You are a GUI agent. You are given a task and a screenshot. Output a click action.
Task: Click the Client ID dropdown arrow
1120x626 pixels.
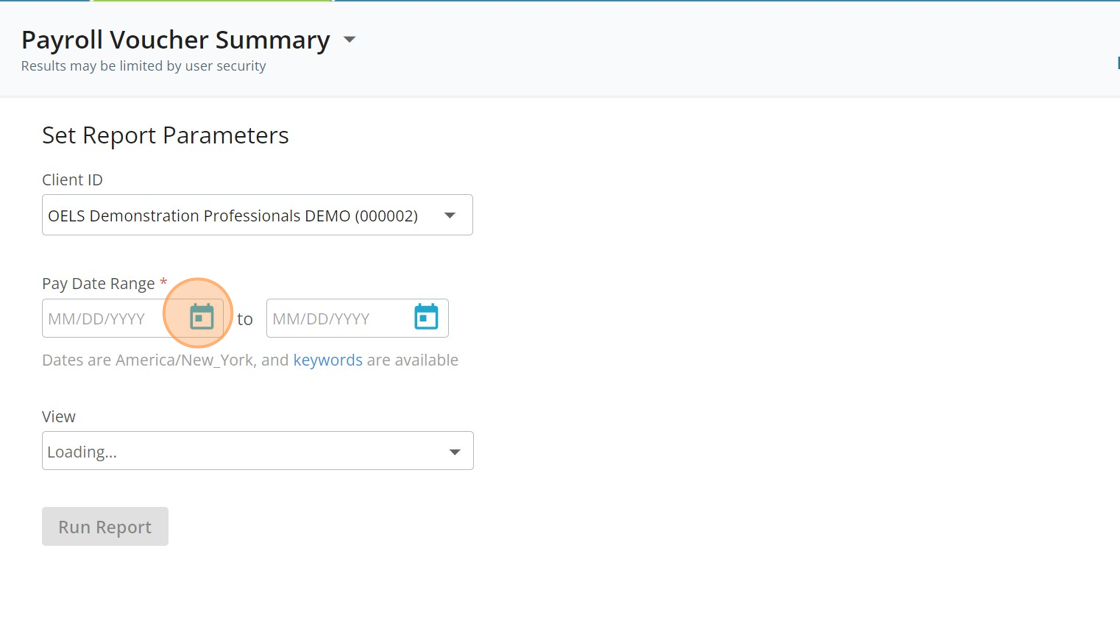click(450, 215)
